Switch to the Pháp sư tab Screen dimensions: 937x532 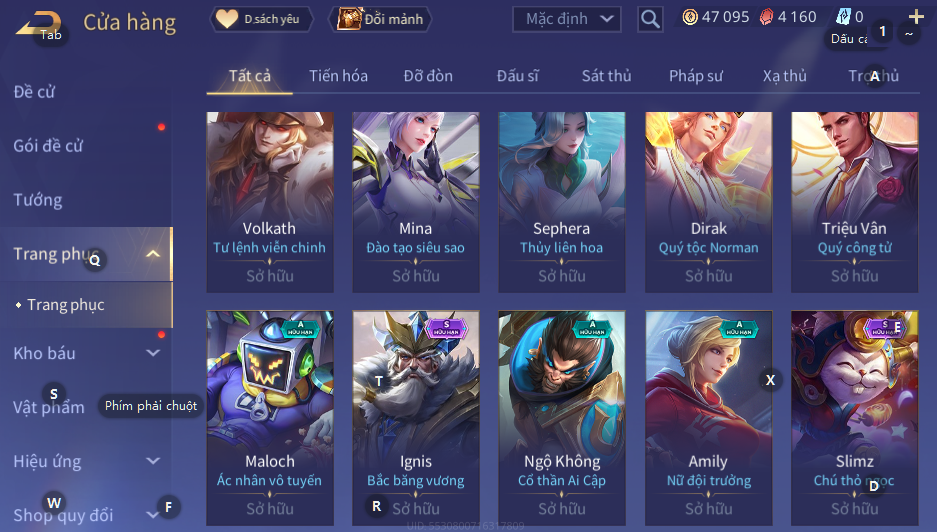696,76
